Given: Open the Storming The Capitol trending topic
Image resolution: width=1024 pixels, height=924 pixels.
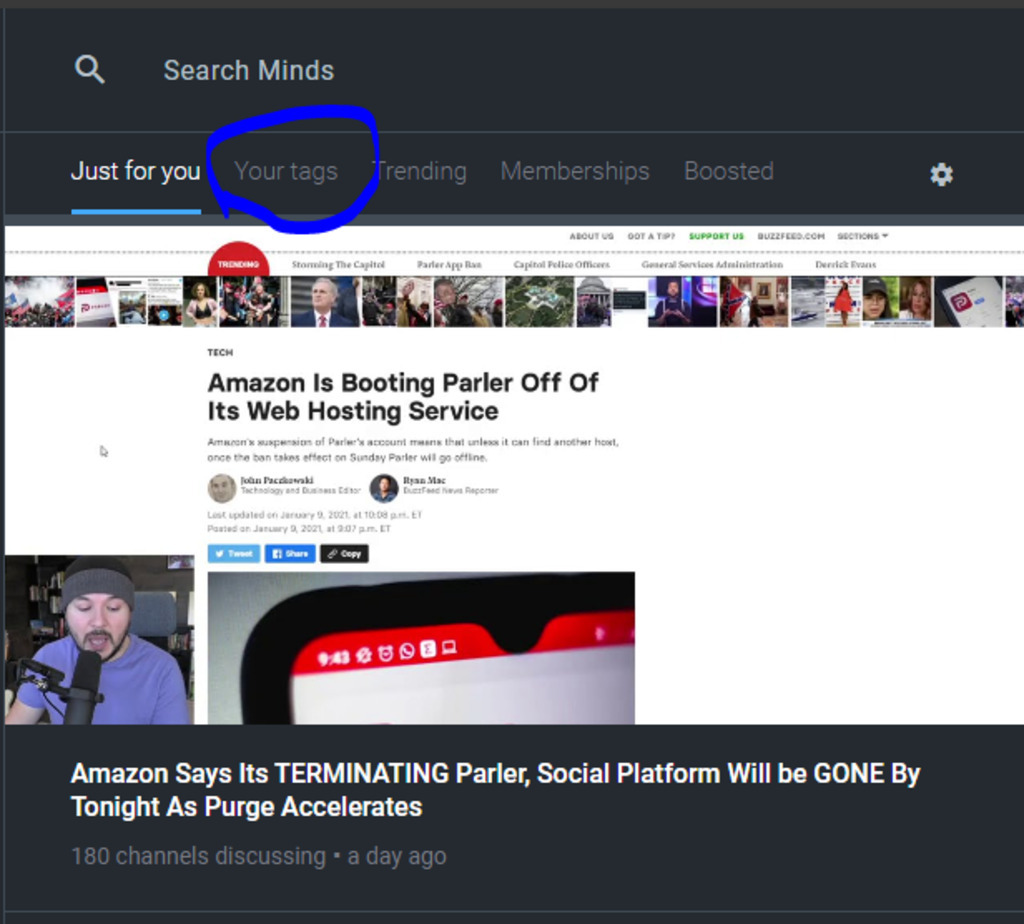Looking at the screenshot, I should click(338, 265).
